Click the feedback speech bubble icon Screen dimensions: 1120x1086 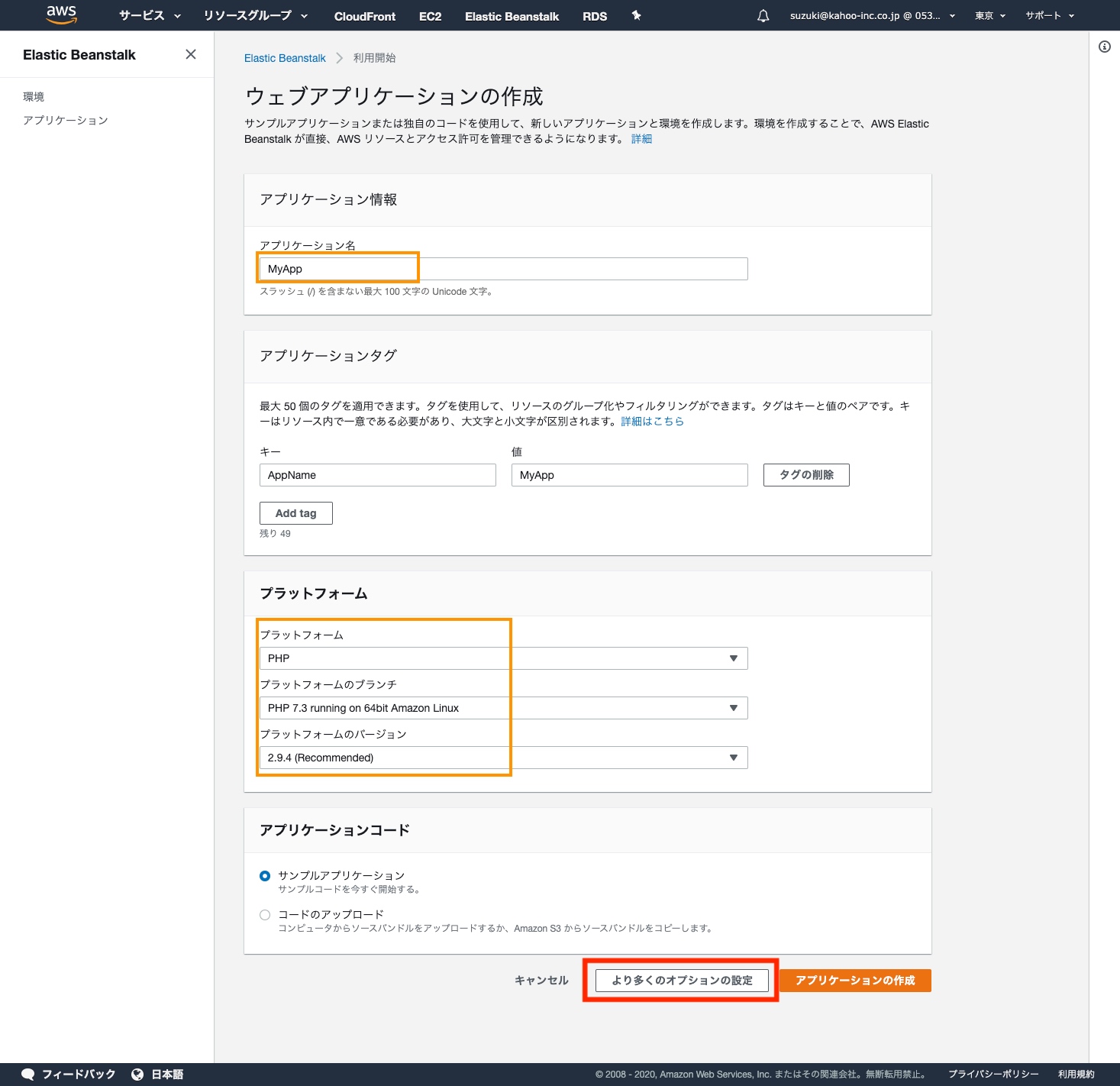pos(28,1074)
